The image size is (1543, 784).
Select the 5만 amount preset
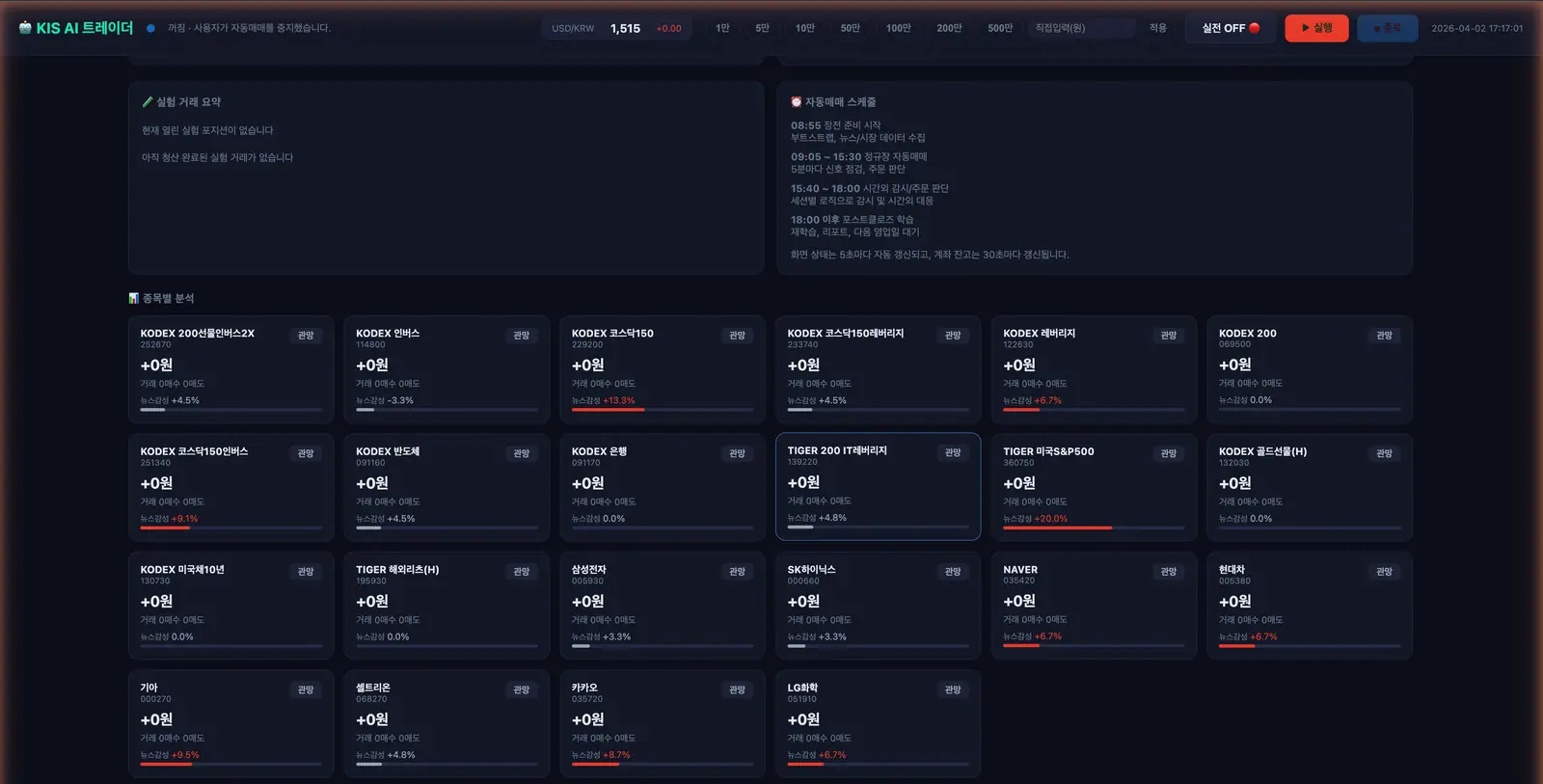point(762,28)
